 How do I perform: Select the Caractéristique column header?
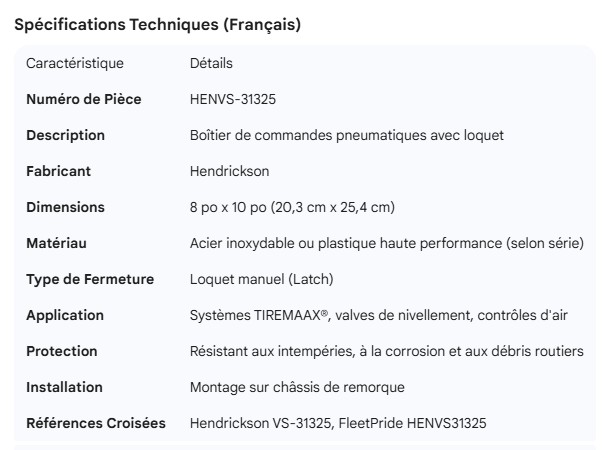75,64
